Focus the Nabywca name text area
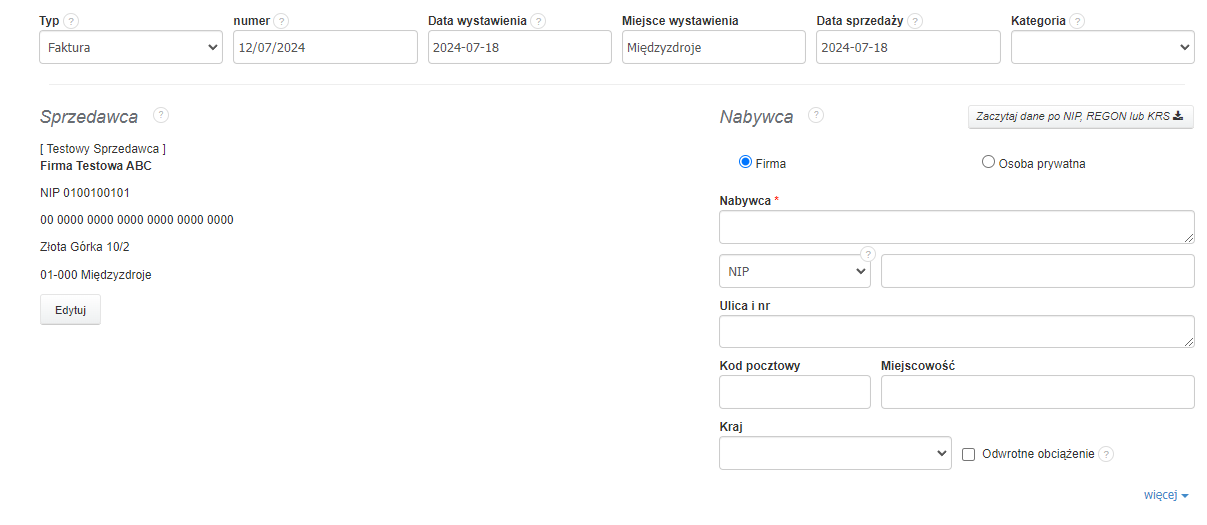 point(957,227)
